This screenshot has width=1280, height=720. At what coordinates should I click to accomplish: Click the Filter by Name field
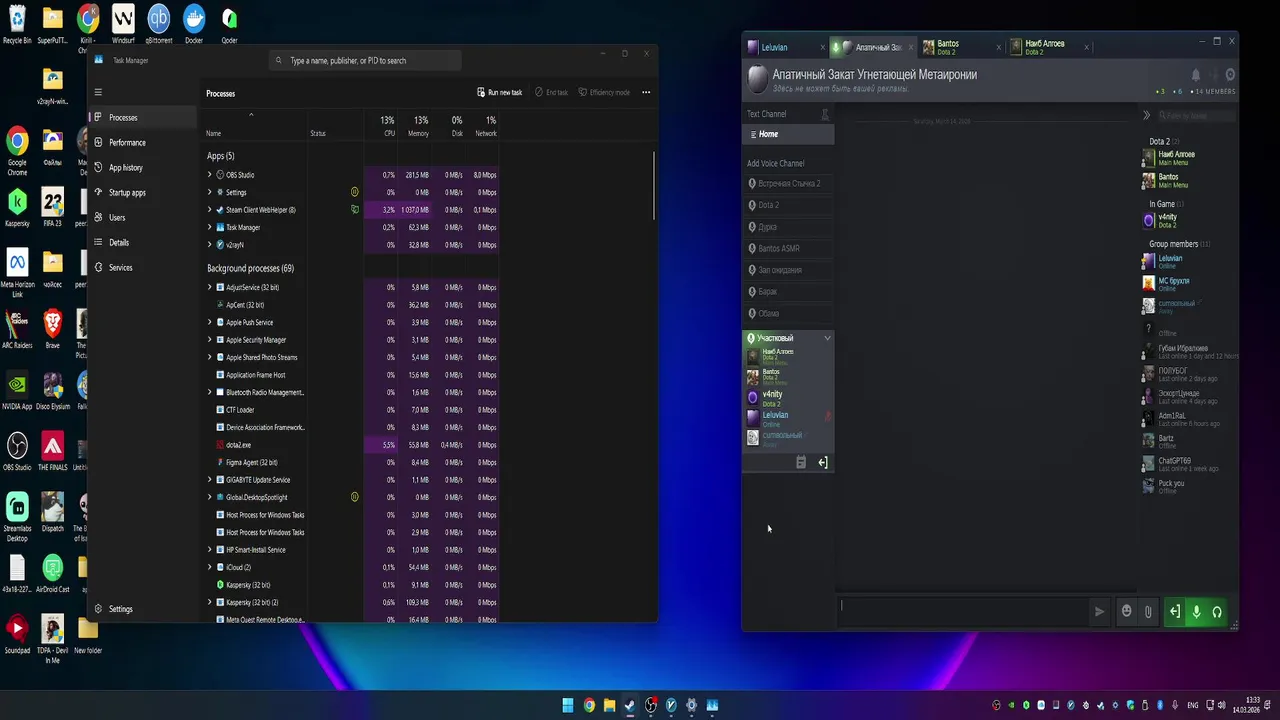tap(1195, 115)
